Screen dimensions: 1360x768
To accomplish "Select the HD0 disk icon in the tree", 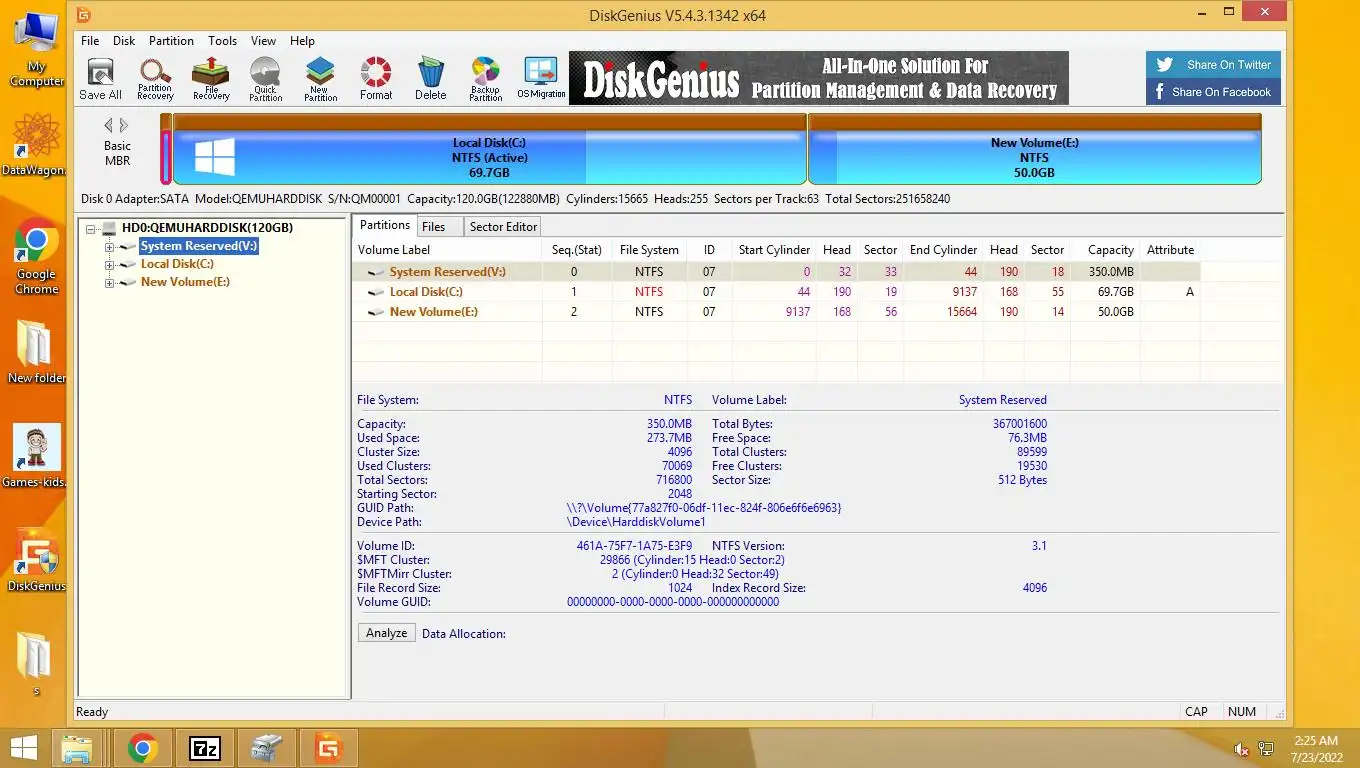I will [x=110, y=228].
